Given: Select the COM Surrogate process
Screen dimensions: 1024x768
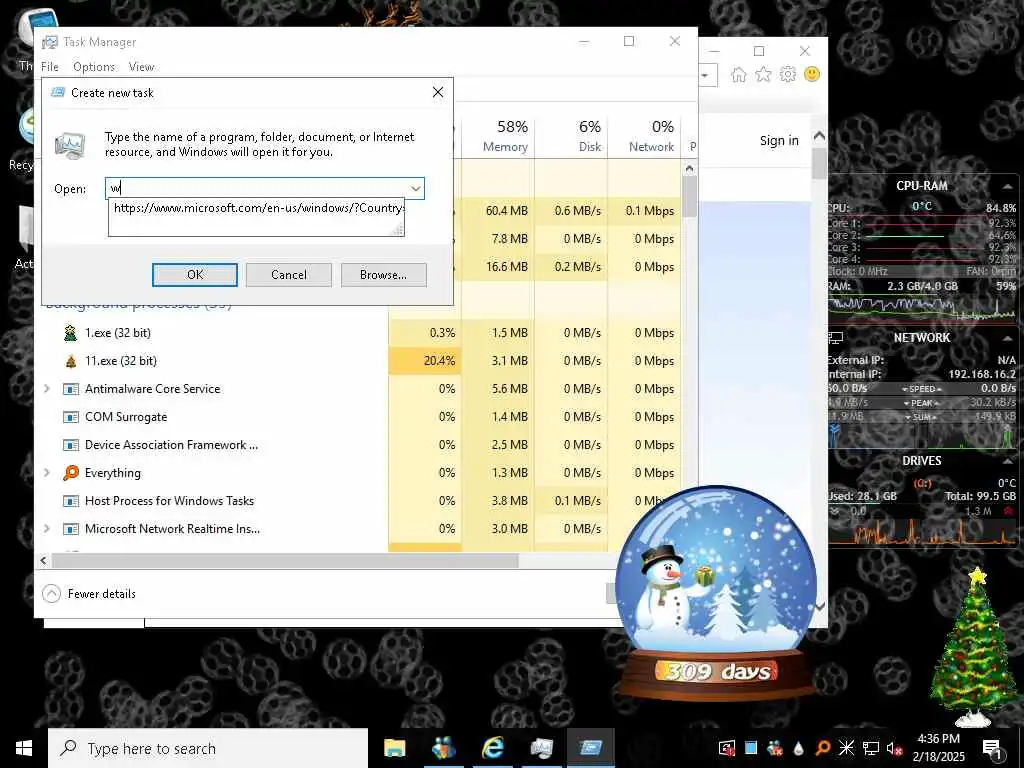Looking at the screenshot, I should [x=125, y=417].
